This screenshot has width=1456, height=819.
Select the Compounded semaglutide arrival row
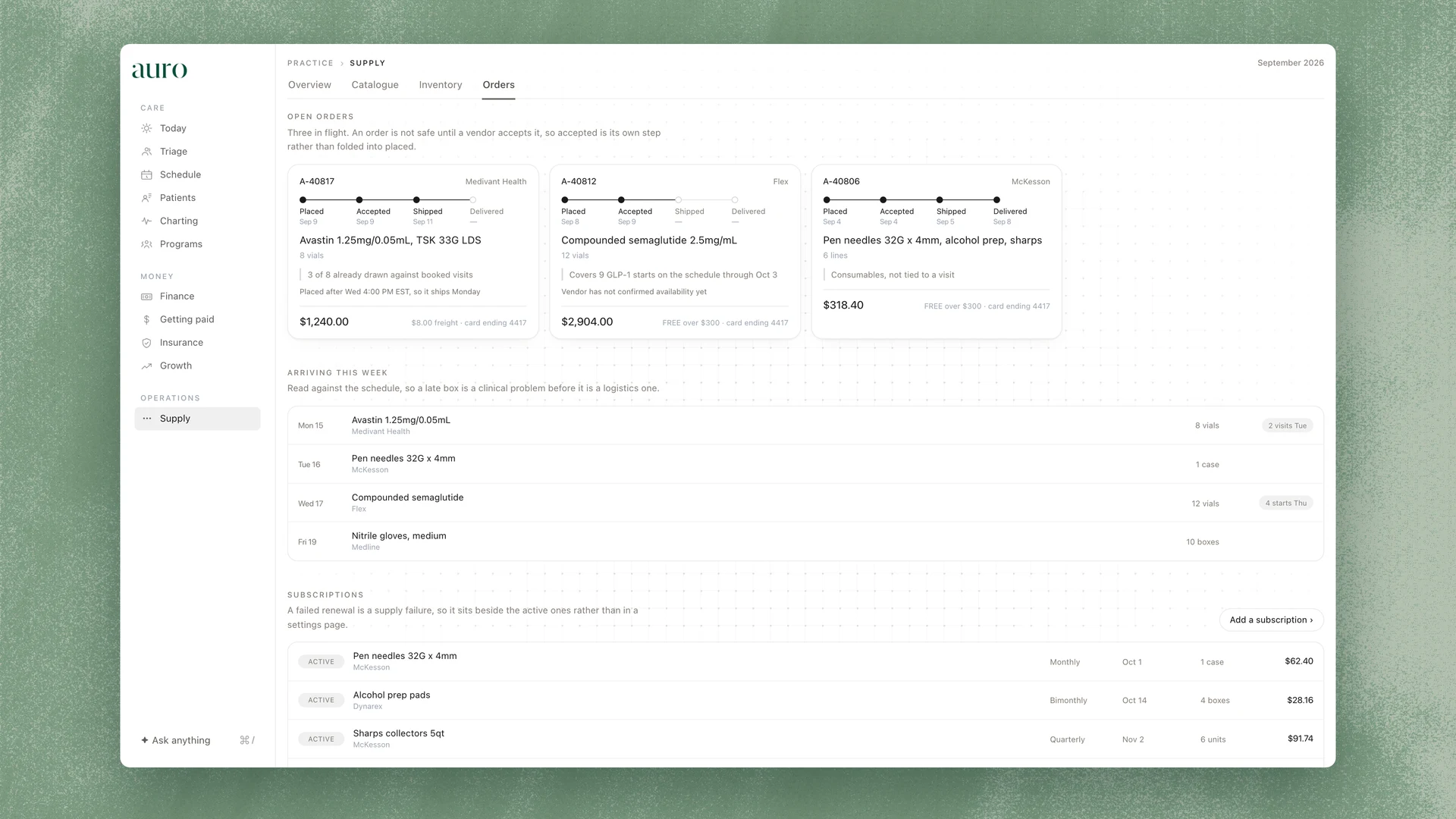click(x=805, y=503)
